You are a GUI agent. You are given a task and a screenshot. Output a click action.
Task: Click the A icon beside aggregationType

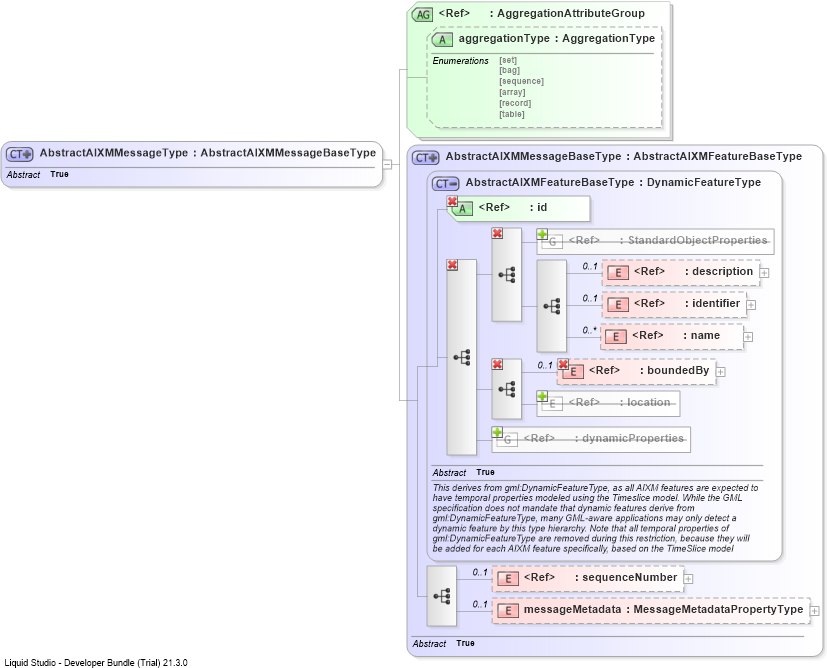(442, 40)
